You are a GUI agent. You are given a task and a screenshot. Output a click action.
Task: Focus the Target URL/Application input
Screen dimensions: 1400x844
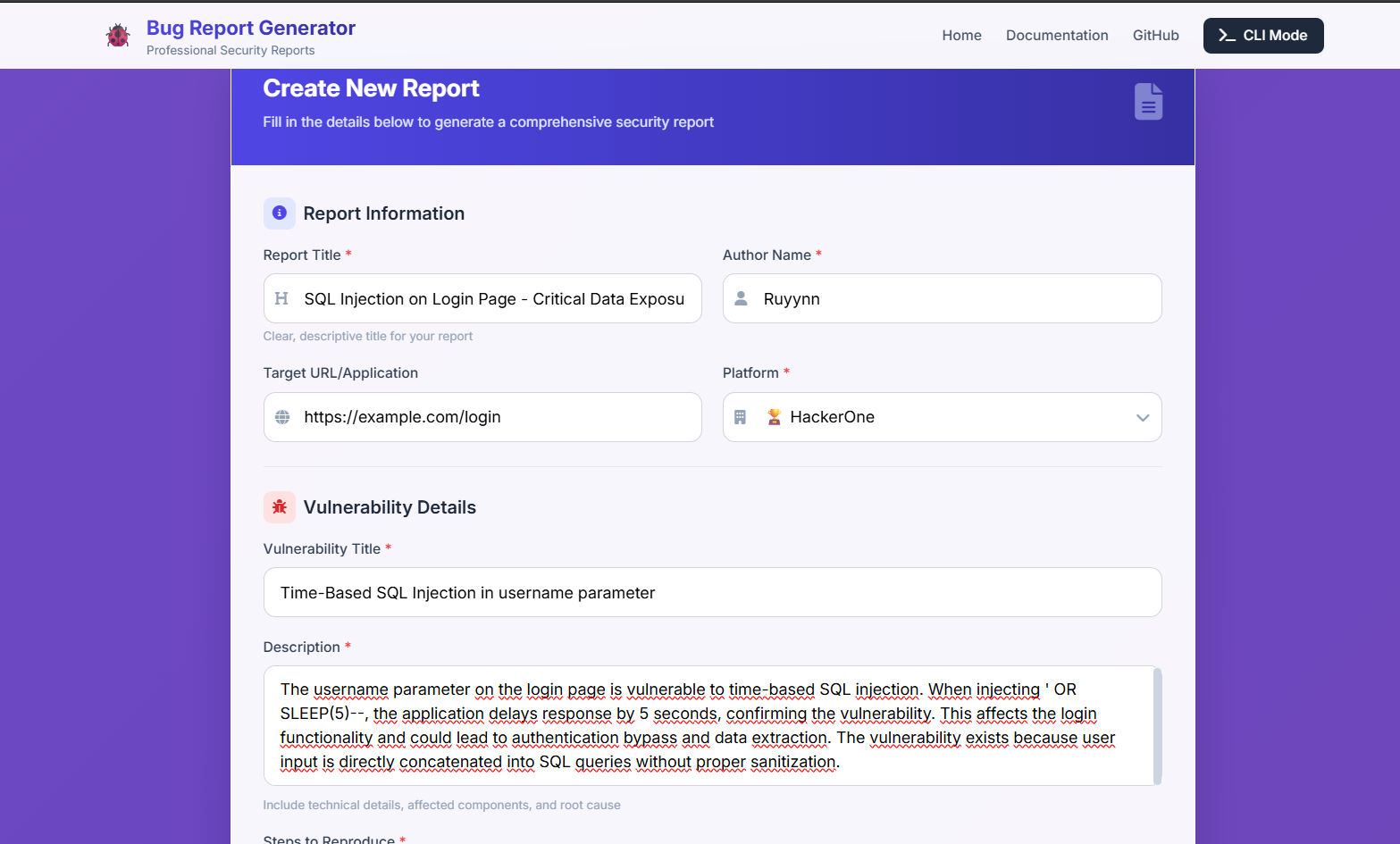point(482,417)
